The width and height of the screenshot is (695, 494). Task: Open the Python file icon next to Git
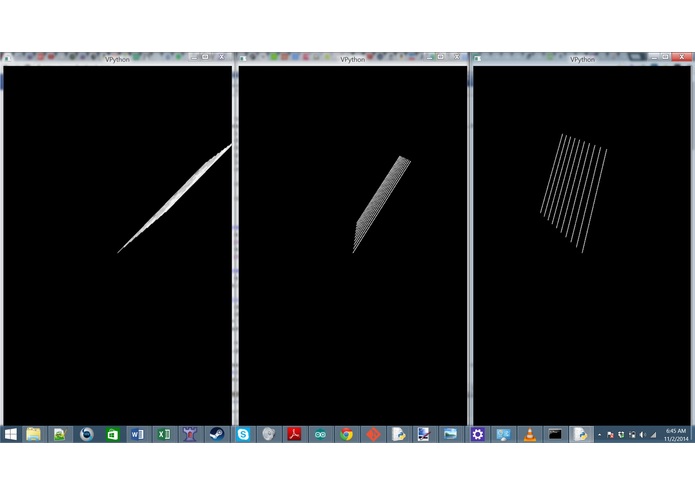point(399,434)
